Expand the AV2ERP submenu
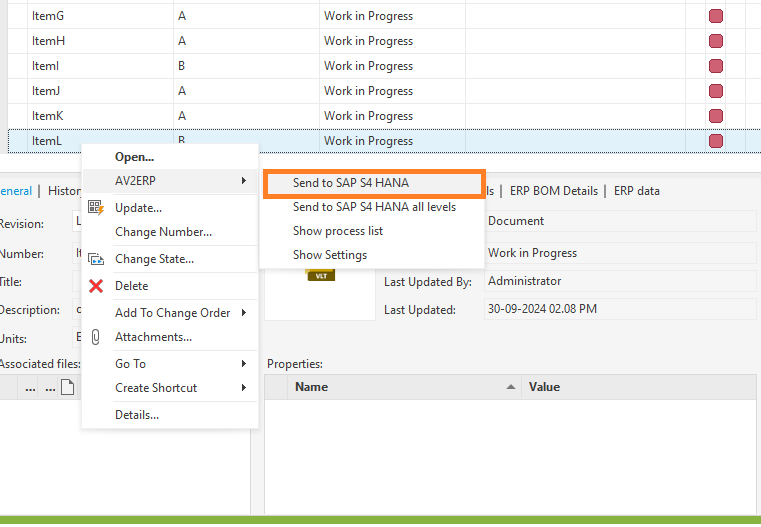Viewport: 761px width, 527px height. [x=170, y=181]
